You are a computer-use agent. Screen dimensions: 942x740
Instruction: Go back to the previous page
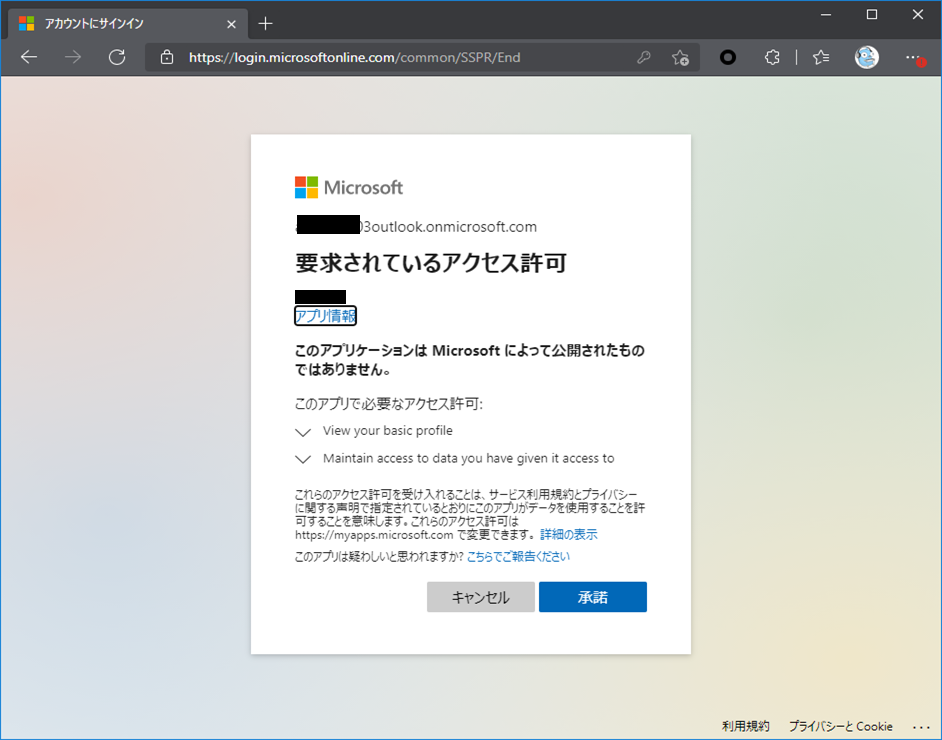(x=29, y=57)
